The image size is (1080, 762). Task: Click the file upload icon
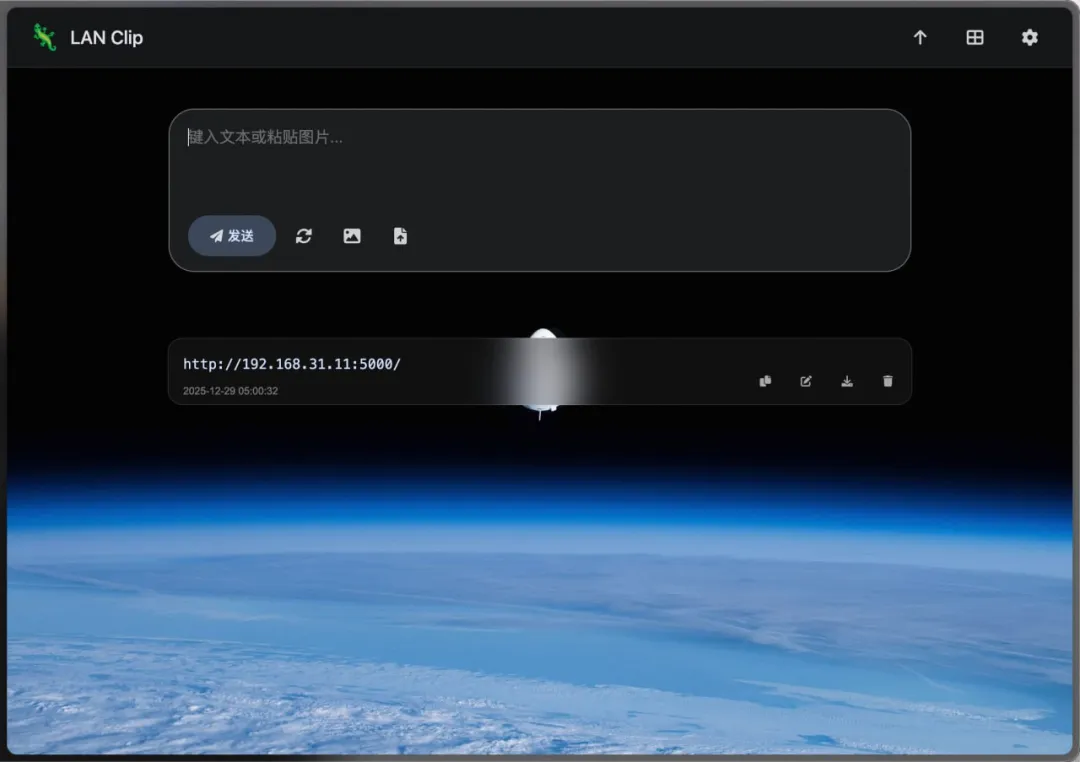click(x=400, y=236)
